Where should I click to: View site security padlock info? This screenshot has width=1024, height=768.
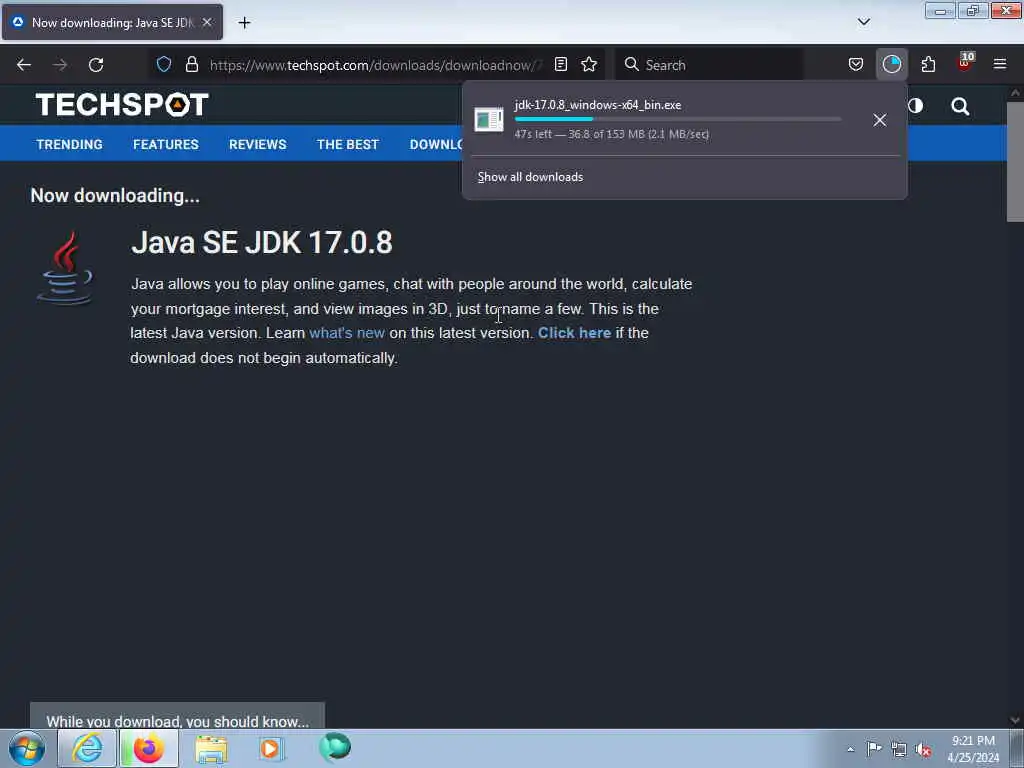[x=191, y=64]
